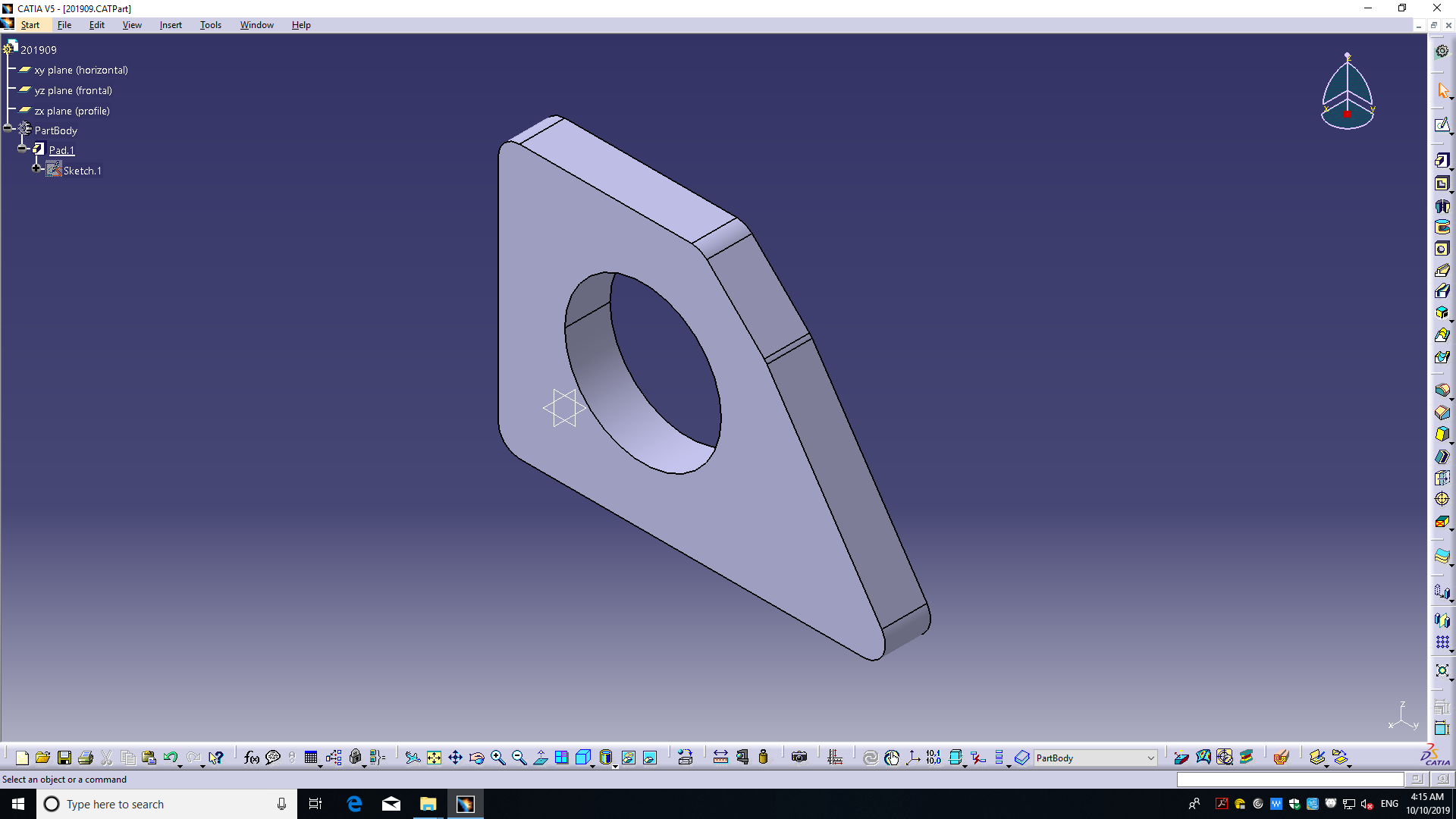The image size is (1456, 819).
Task: Click the Capture camera icon
Action: [x=799, y=758]
